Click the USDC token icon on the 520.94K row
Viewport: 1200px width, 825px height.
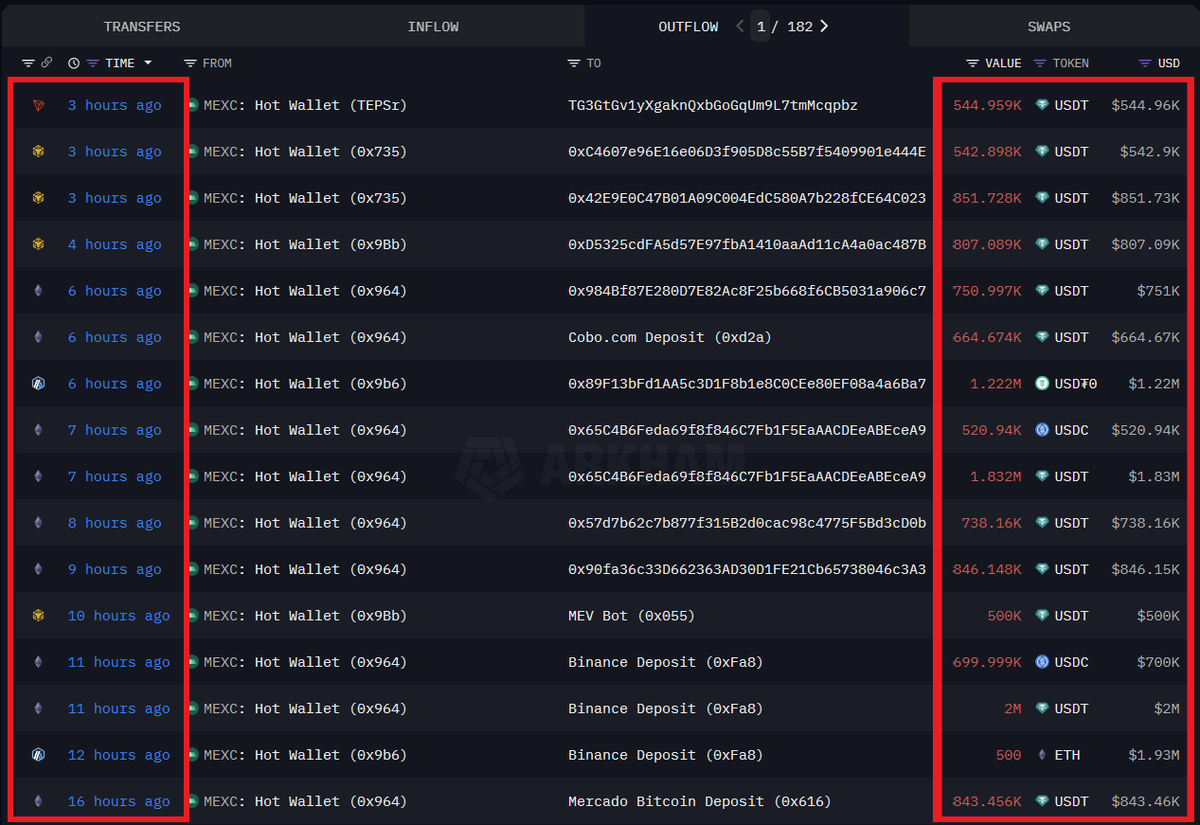[x=1042, y=430]
